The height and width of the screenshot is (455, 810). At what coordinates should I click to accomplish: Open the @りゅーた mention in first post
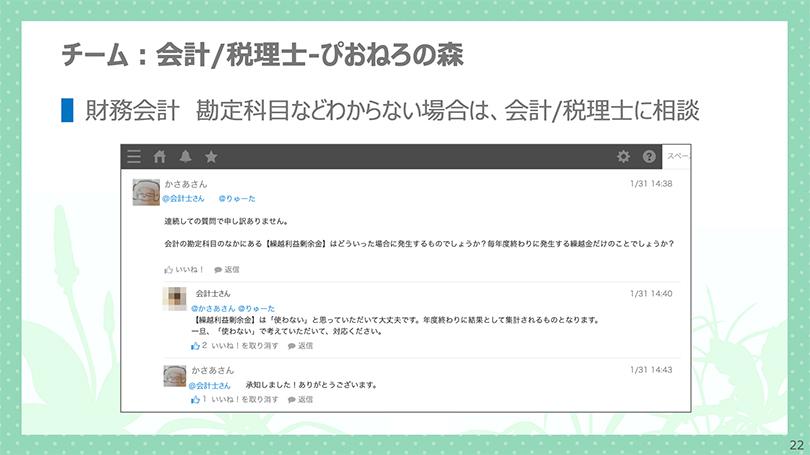[237, 198]
